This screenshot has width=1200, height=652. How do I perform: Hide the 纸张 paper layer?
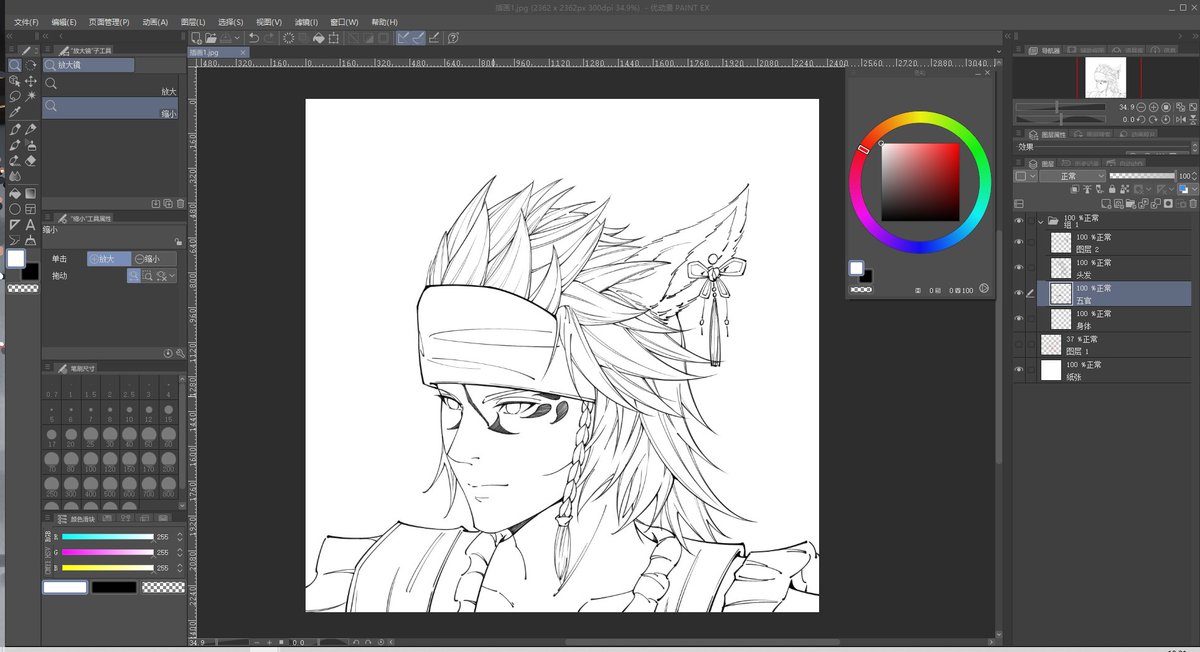coord(1019,370)
